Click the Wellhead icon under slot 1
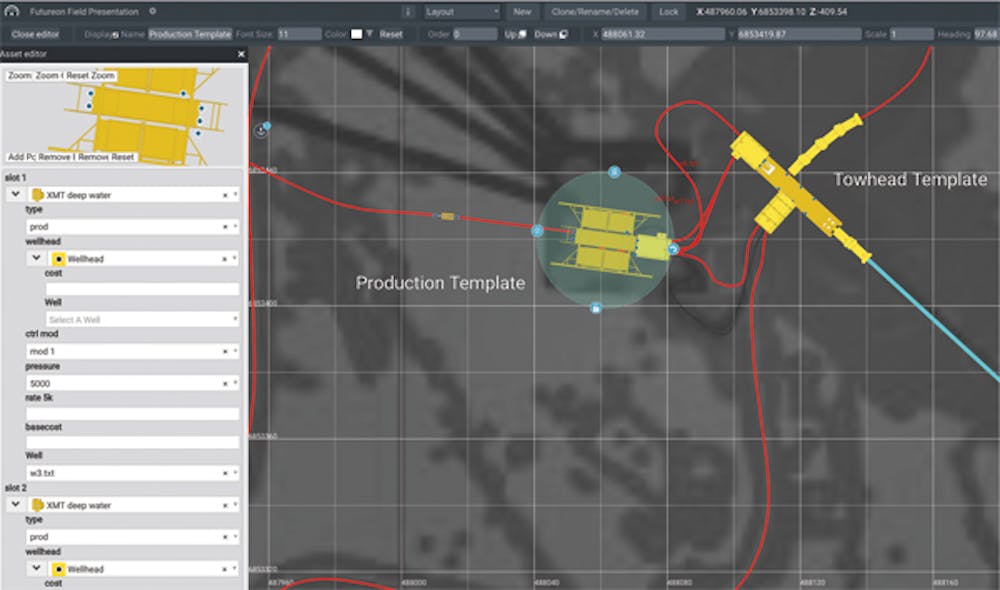 [x=59, y=259]
